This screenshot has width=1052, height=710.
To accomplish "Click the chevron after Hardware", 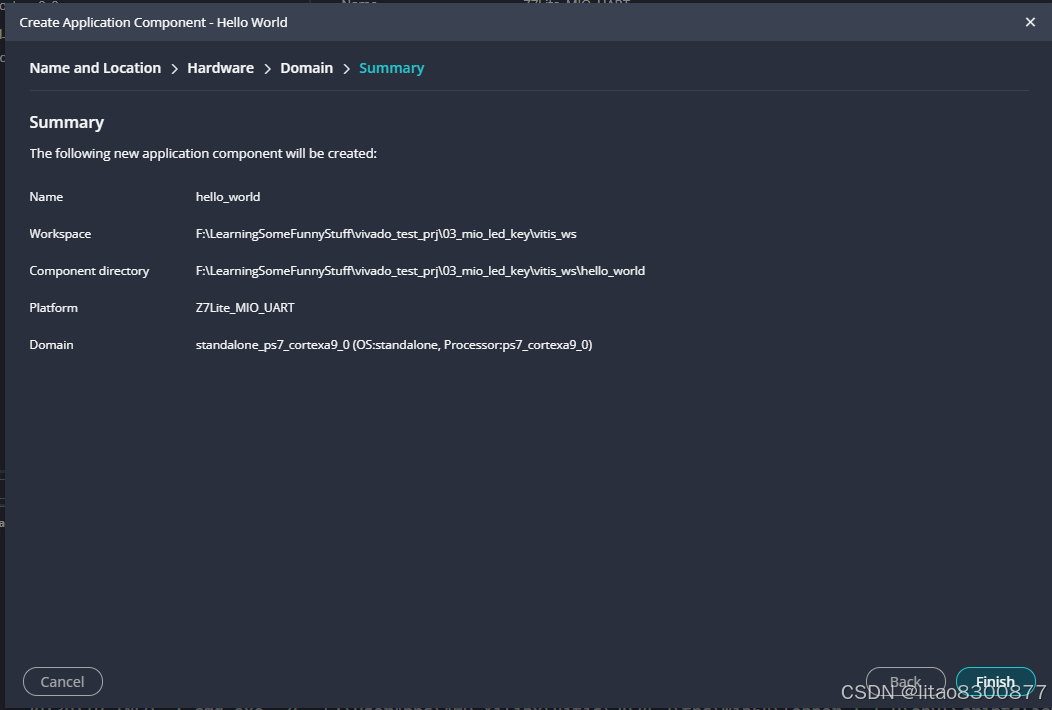I will point(267,68).
